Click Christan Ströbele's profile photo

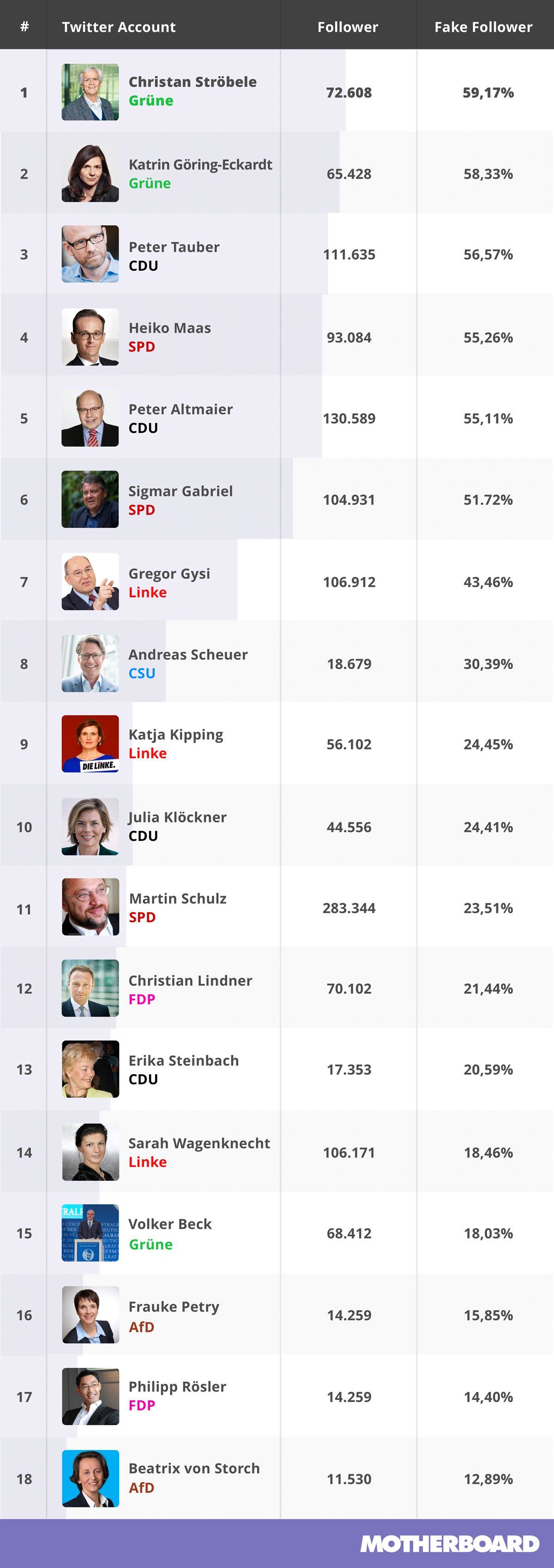click(x=90, y=92)
